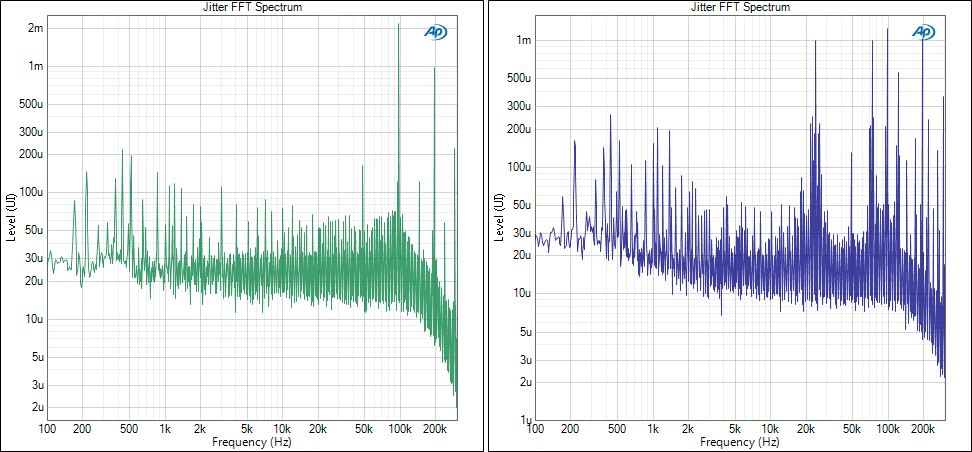Click the green peak at 200k
The image size is (972, 452).
pyautogui.click(x=435, y=70)
